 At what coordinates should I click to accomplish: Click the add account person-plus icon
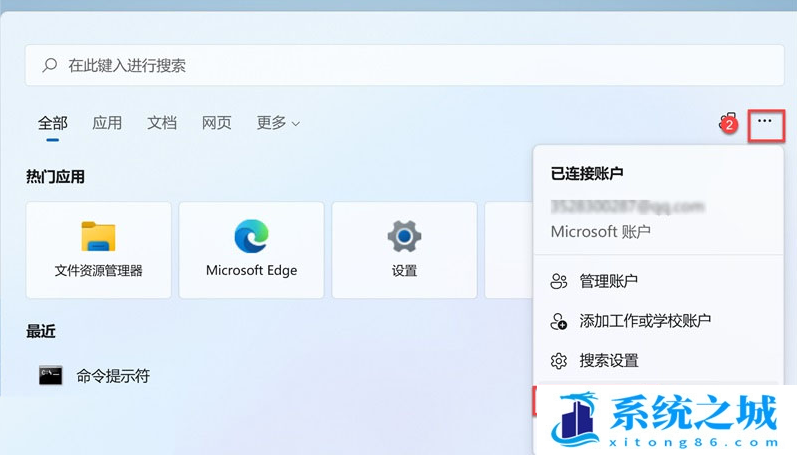pyautogui.click(x=559, y=321)
